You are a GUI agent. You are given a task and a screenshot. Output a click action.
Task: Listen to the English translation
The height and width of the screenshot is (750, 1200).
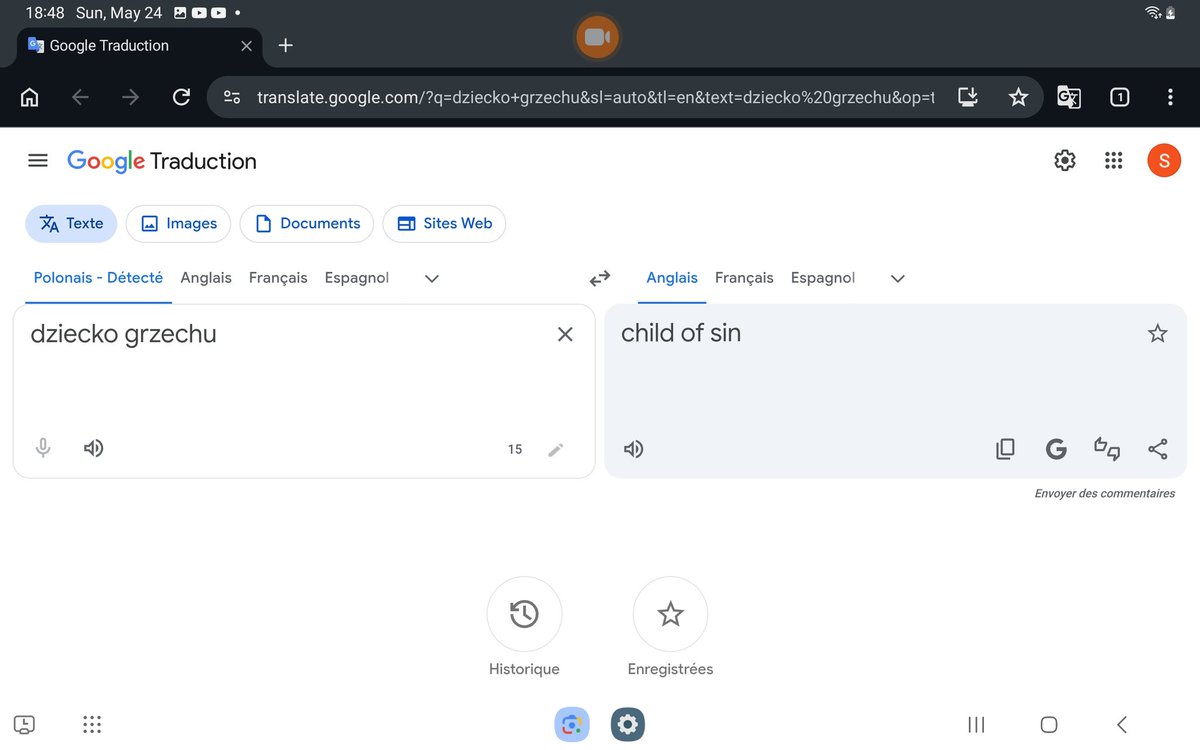pos(633,449)
